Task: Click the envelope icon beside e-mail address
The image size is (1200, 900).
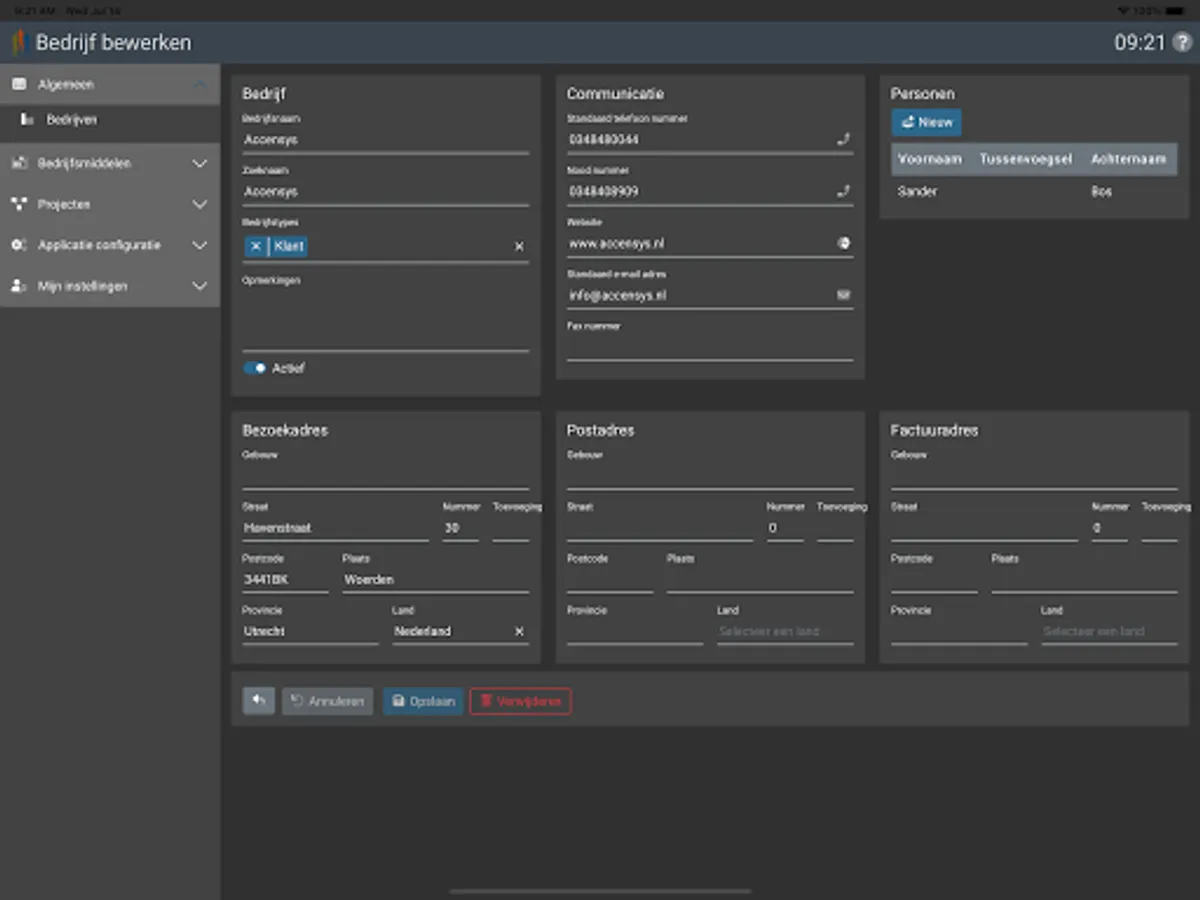Action: pyautogui.click(x=843, y=295)
